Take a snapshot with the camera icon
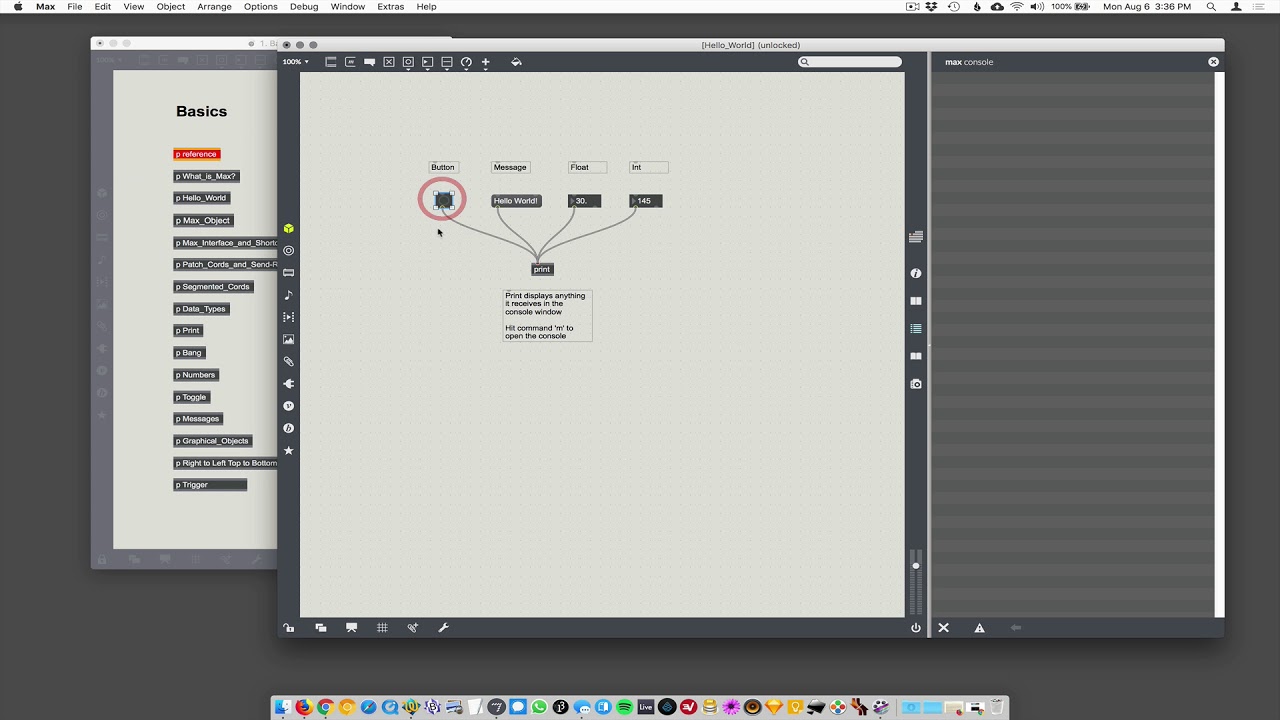Viewport: 1280px width, 720px height. click(x=916, y=384)
